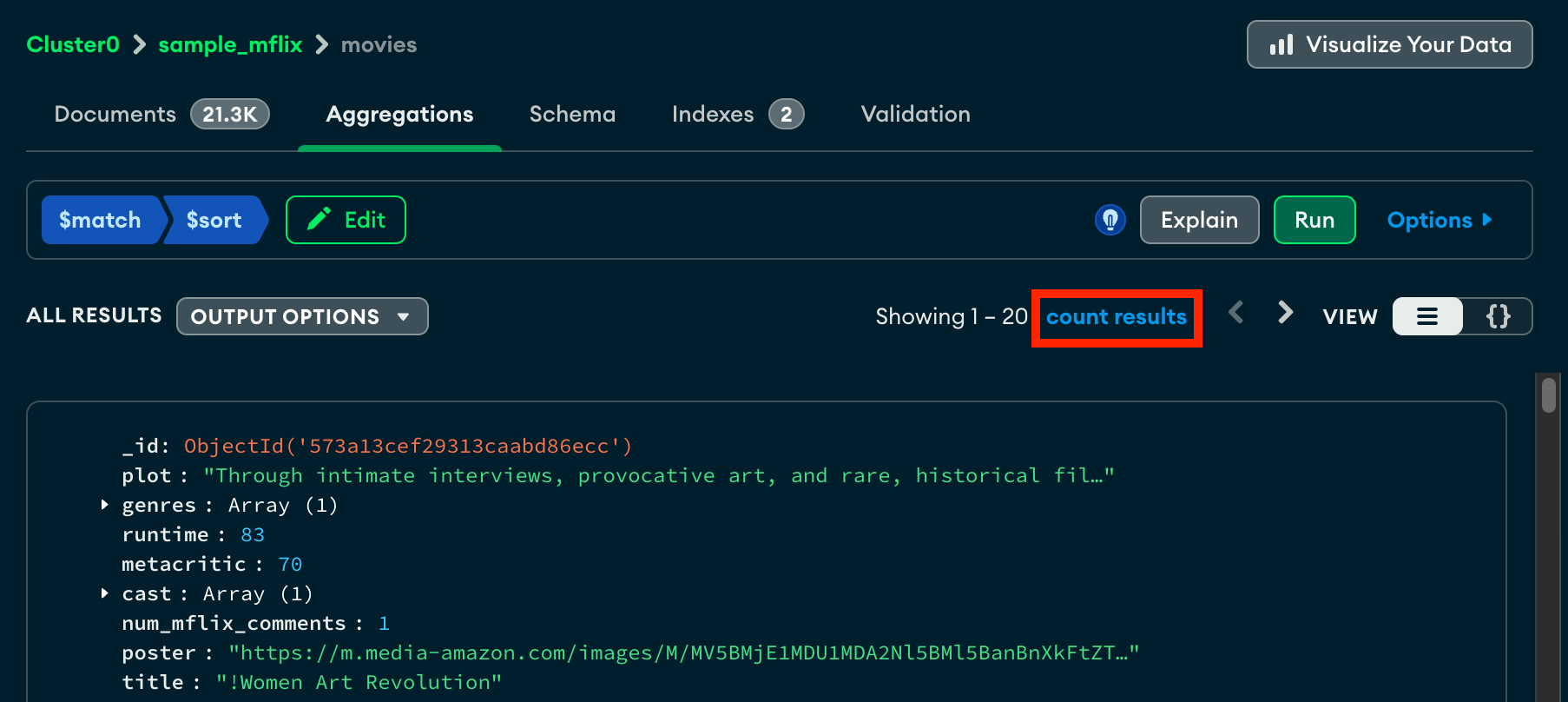Expand pipeline Options
Screen dimensions: 1568x702
1439,220
